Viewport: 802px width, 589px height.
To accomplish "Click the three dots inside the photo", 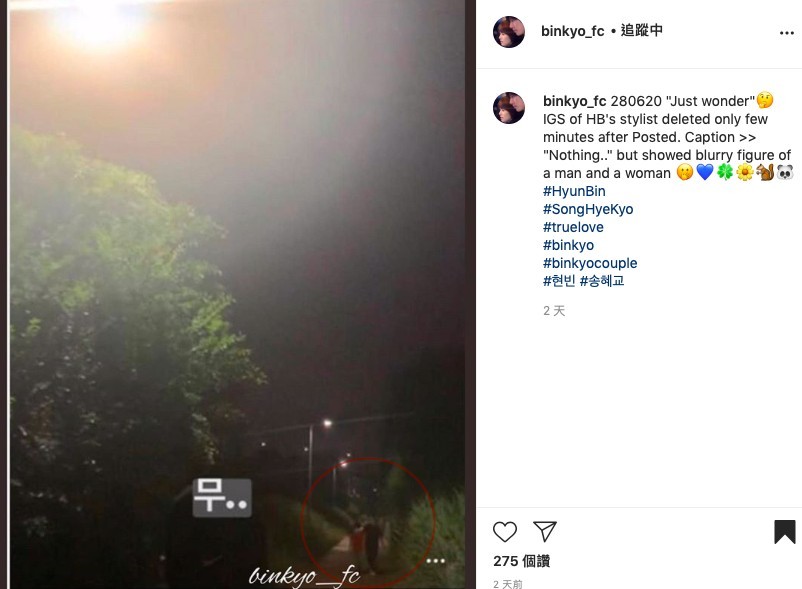I will (435, 561).
